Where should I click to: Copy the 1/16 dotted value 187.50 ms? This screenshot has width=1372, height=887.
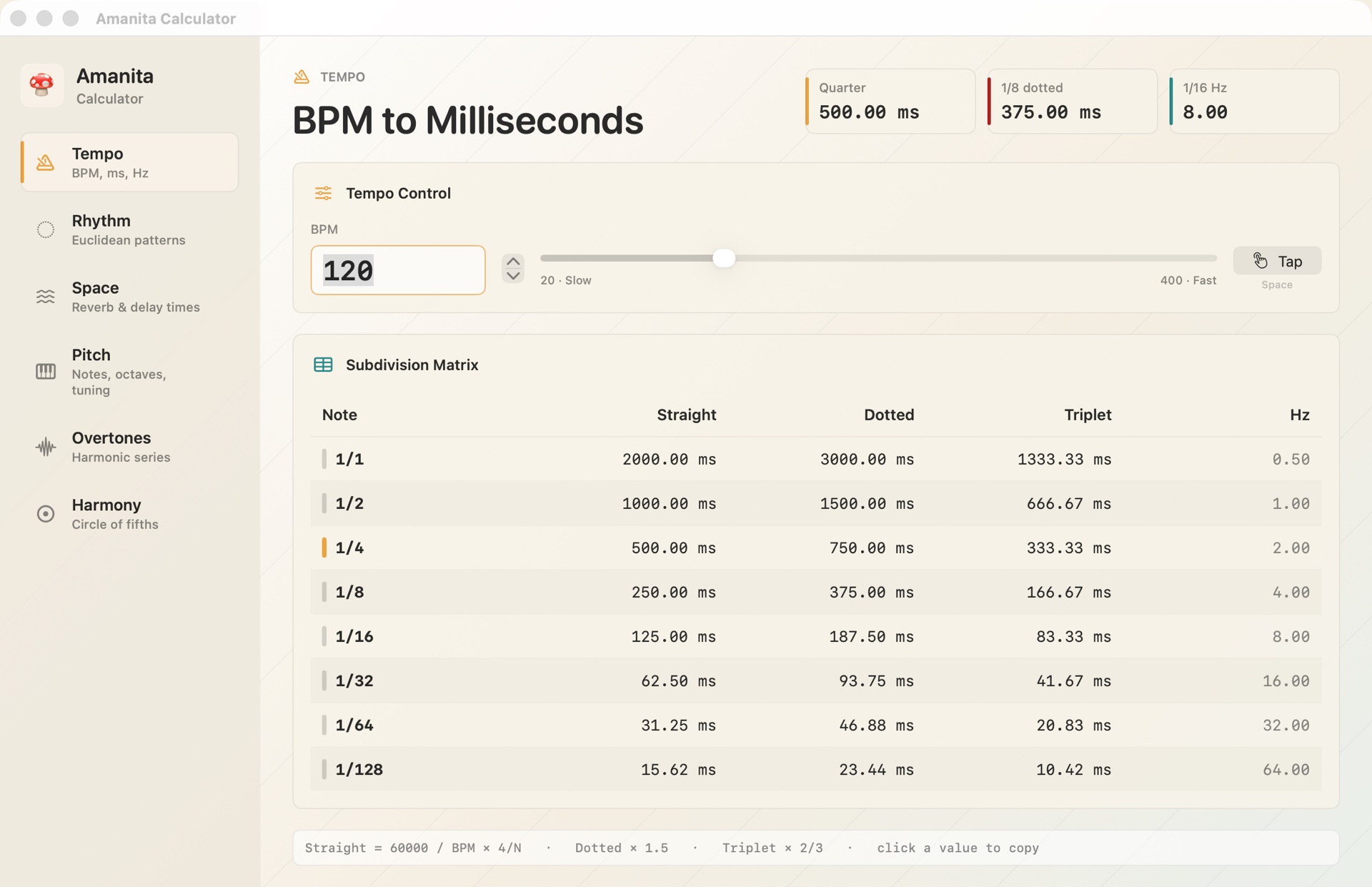872,637
